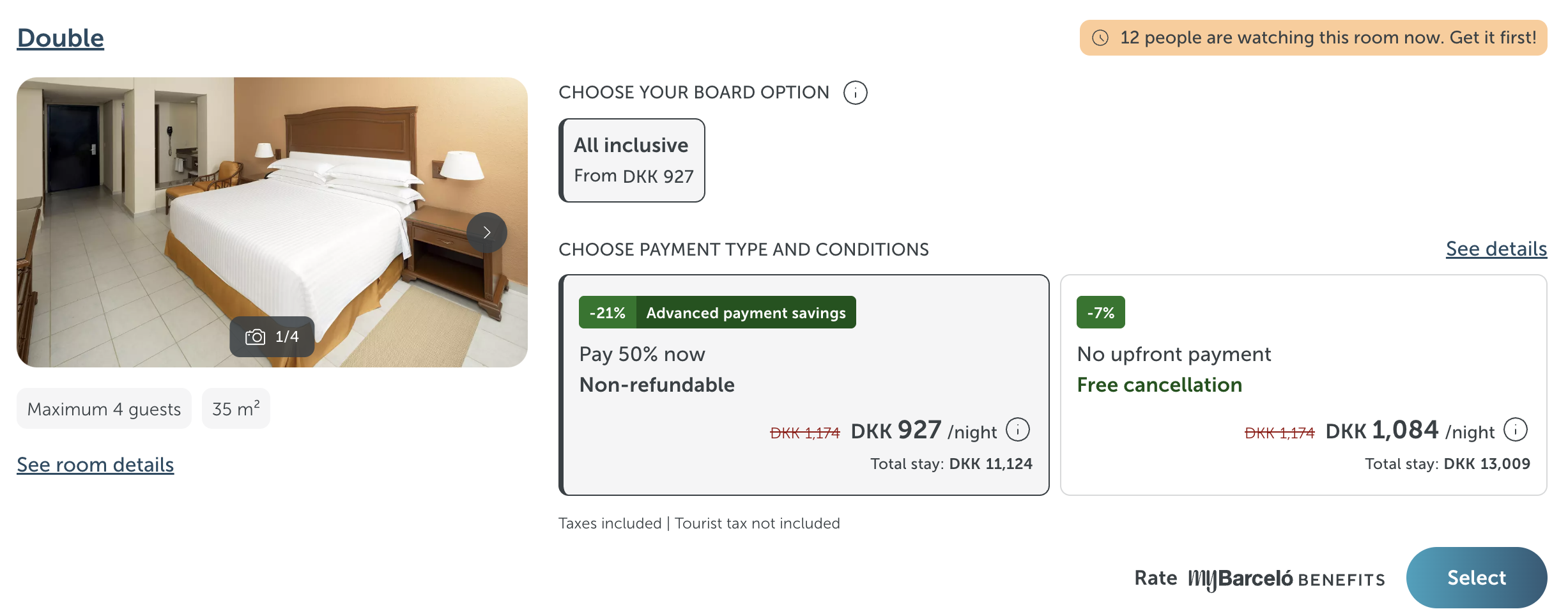Click info icon beside DKK 1,084 price
This screenshot has width=1568, height=616.
click(1516, 430)
